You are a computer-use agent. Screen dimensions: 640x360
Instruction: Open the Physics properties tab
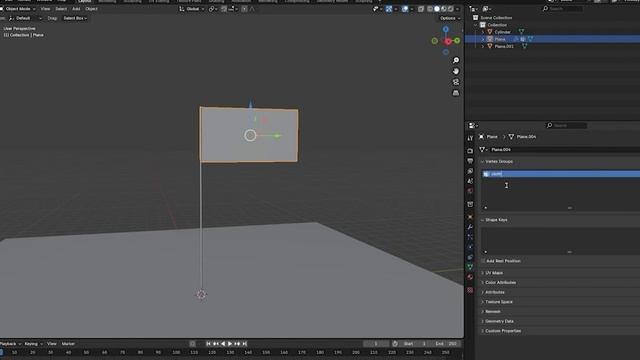[470, 247]
